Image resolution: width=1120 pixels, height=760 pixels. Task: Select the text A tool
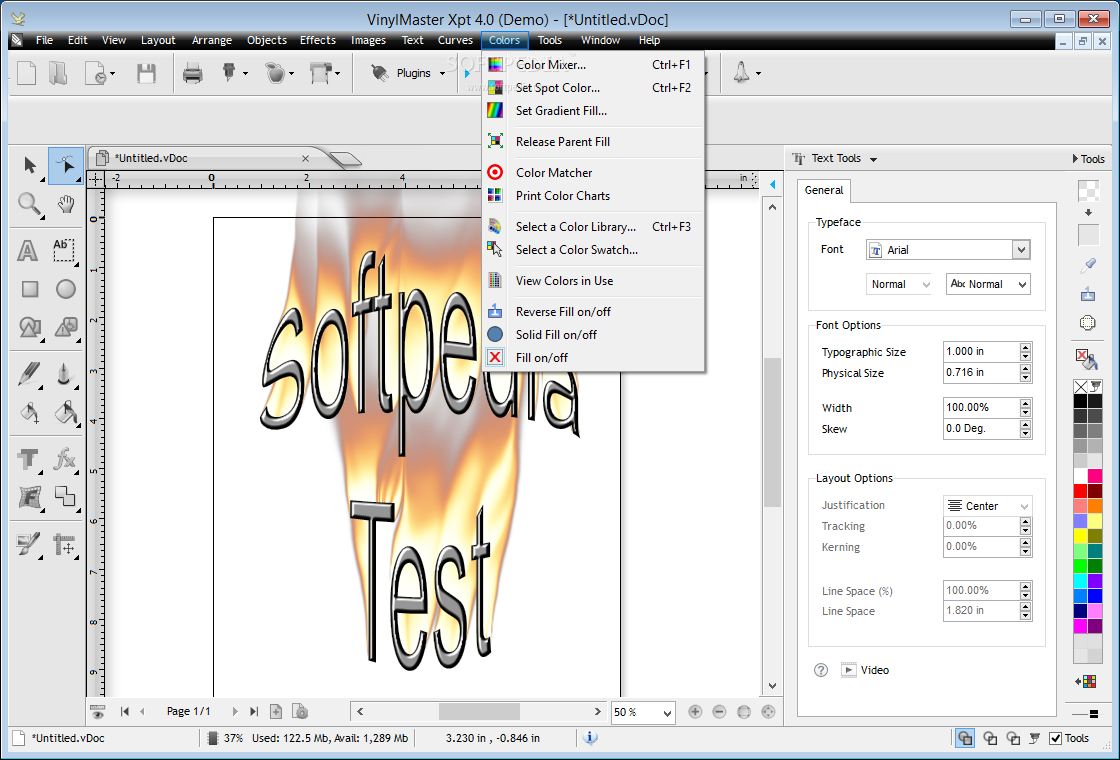tap(27, 251)
